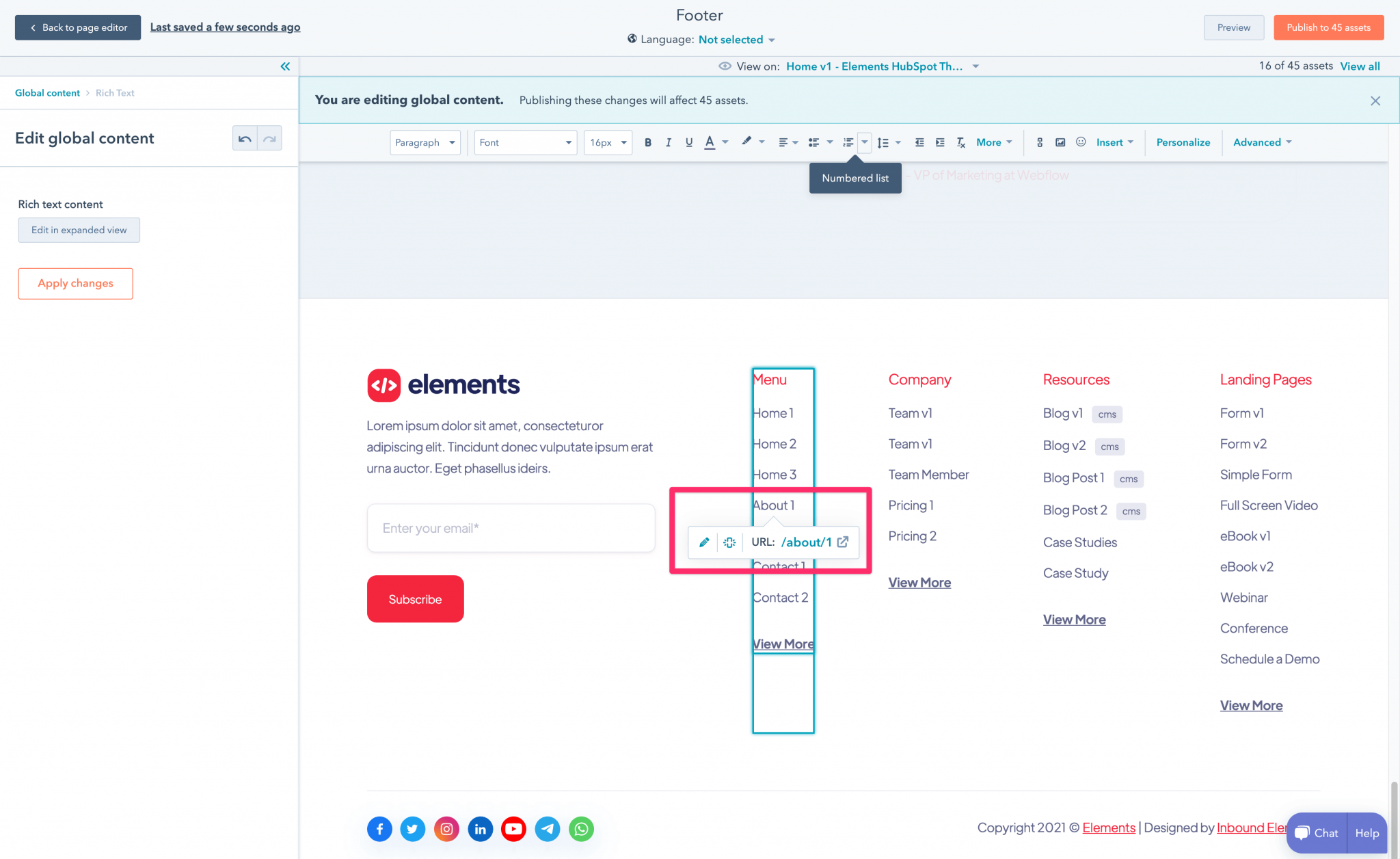
Task: Increase the paragraph indent
Action: [940, 142]
